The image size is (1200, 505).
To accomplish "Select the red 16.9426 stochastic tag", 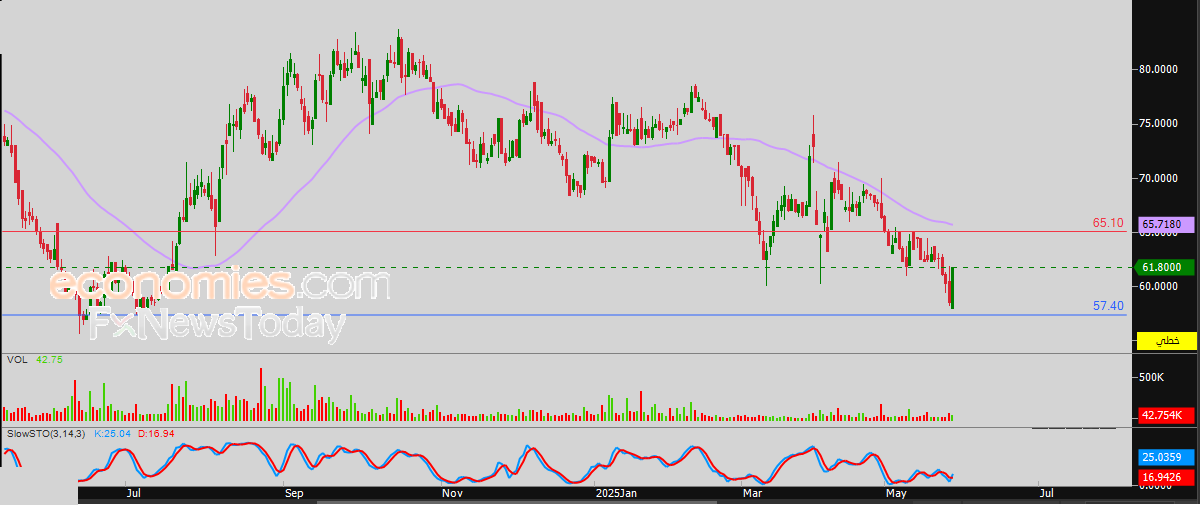I will pos(1167,477).
